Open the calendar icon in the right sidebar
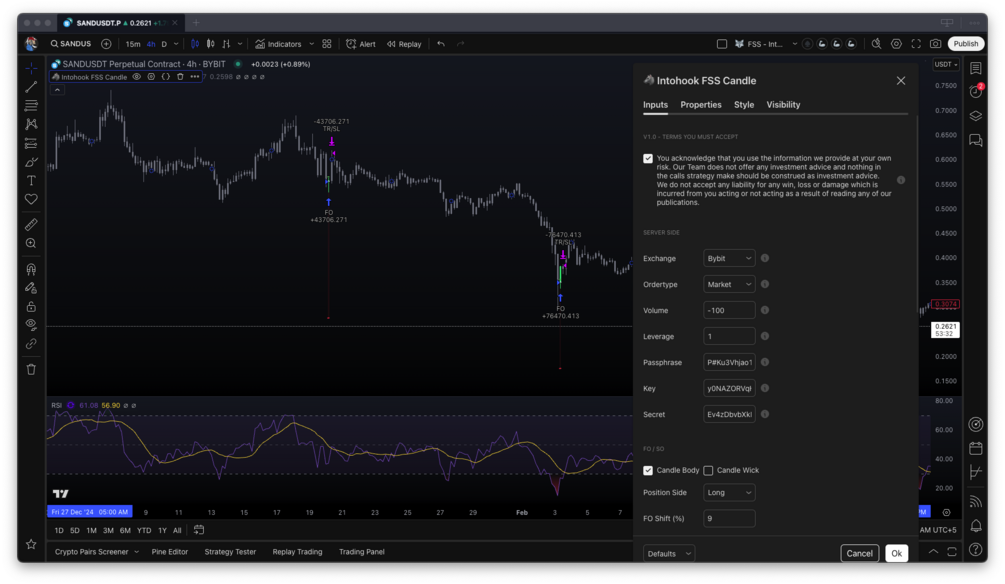 (x=976, y=448)
